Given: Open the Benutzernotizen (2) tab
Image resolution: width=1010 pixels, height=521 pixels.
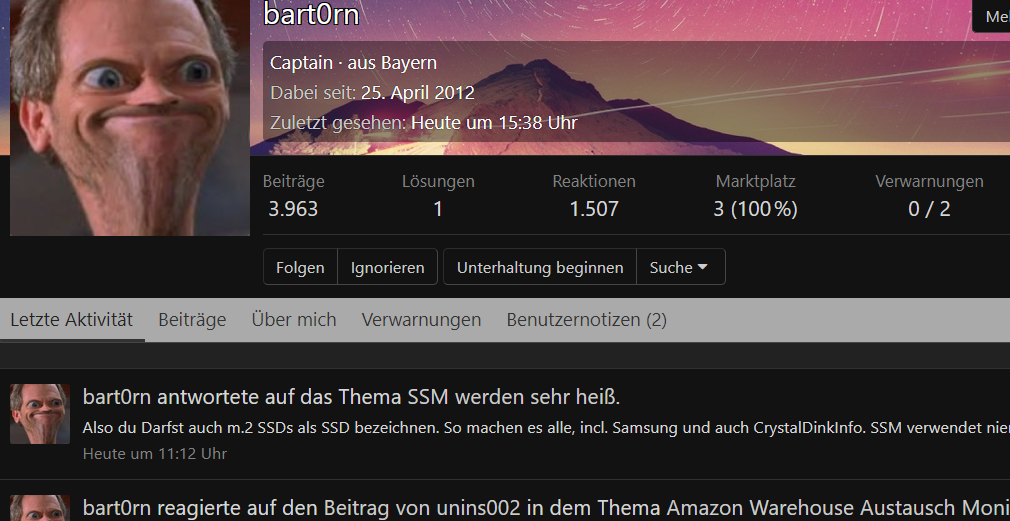Looking at the screenshot, I should click(586, 319).
